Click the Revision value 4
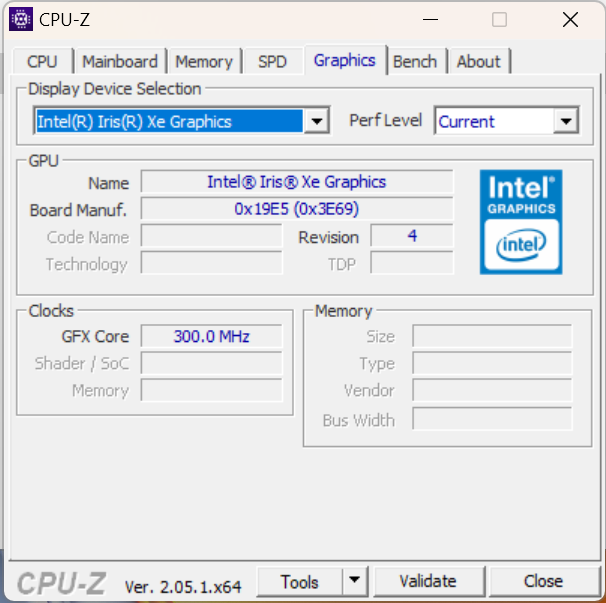This screenshot has height=603, width=606. point(412,236)
